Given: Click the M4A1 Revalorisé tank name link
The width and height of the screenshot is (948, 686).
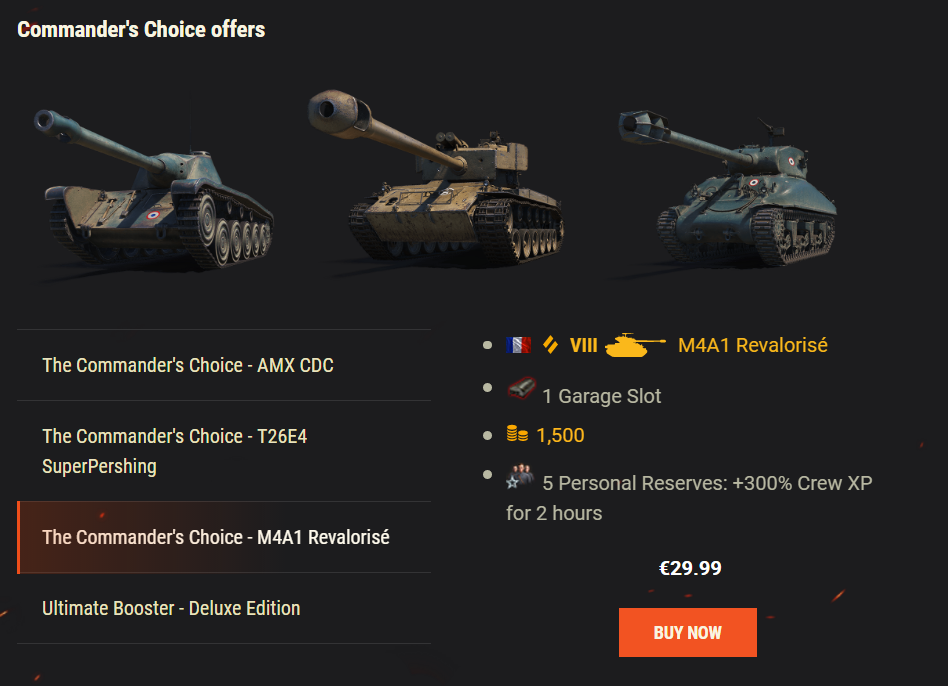Looking at the screenshot, I should (x=752, y=345).
